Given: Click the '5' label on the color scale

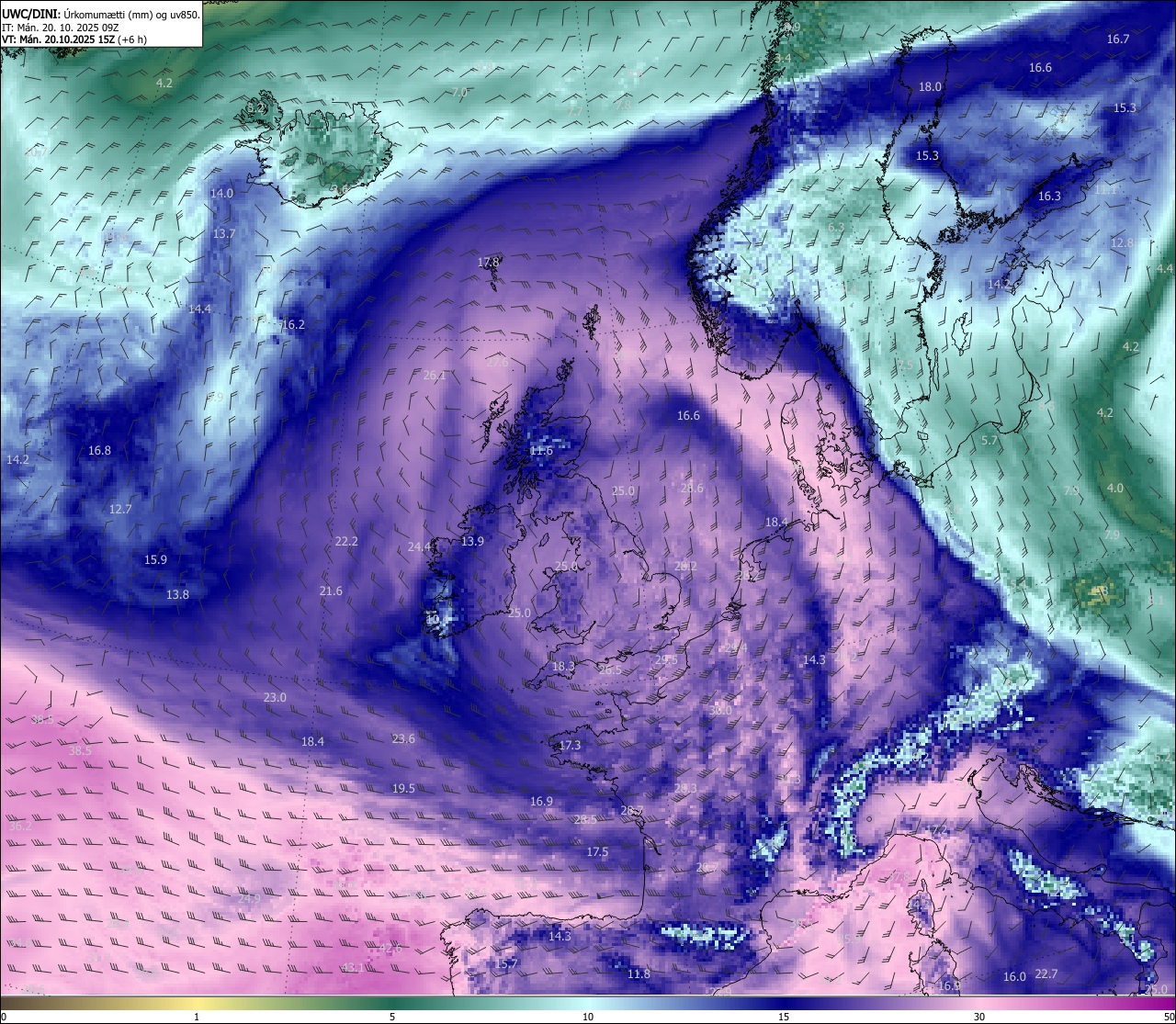Looking at the screenshot, I should 392,1017.
